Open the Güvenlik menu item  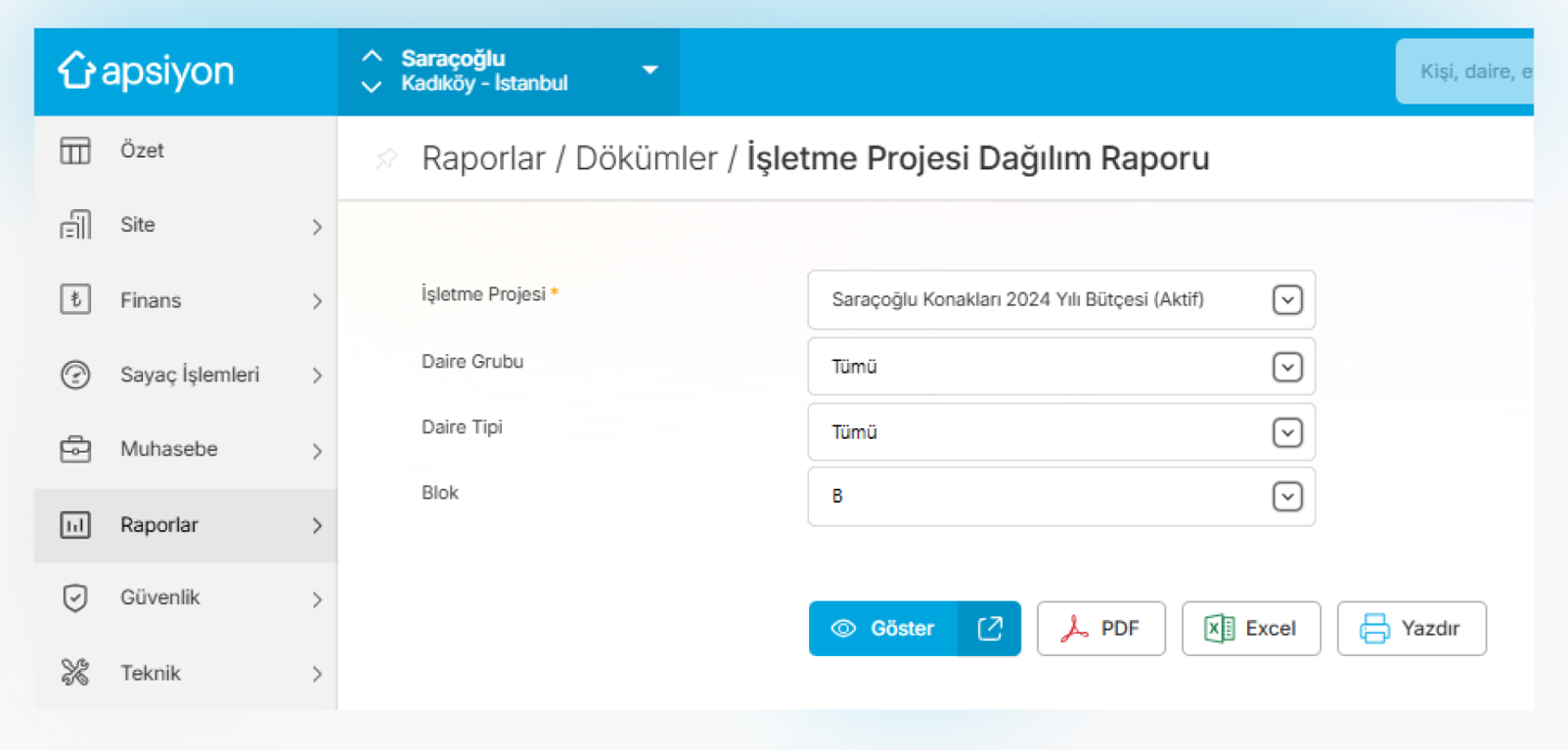click(186, 597)
